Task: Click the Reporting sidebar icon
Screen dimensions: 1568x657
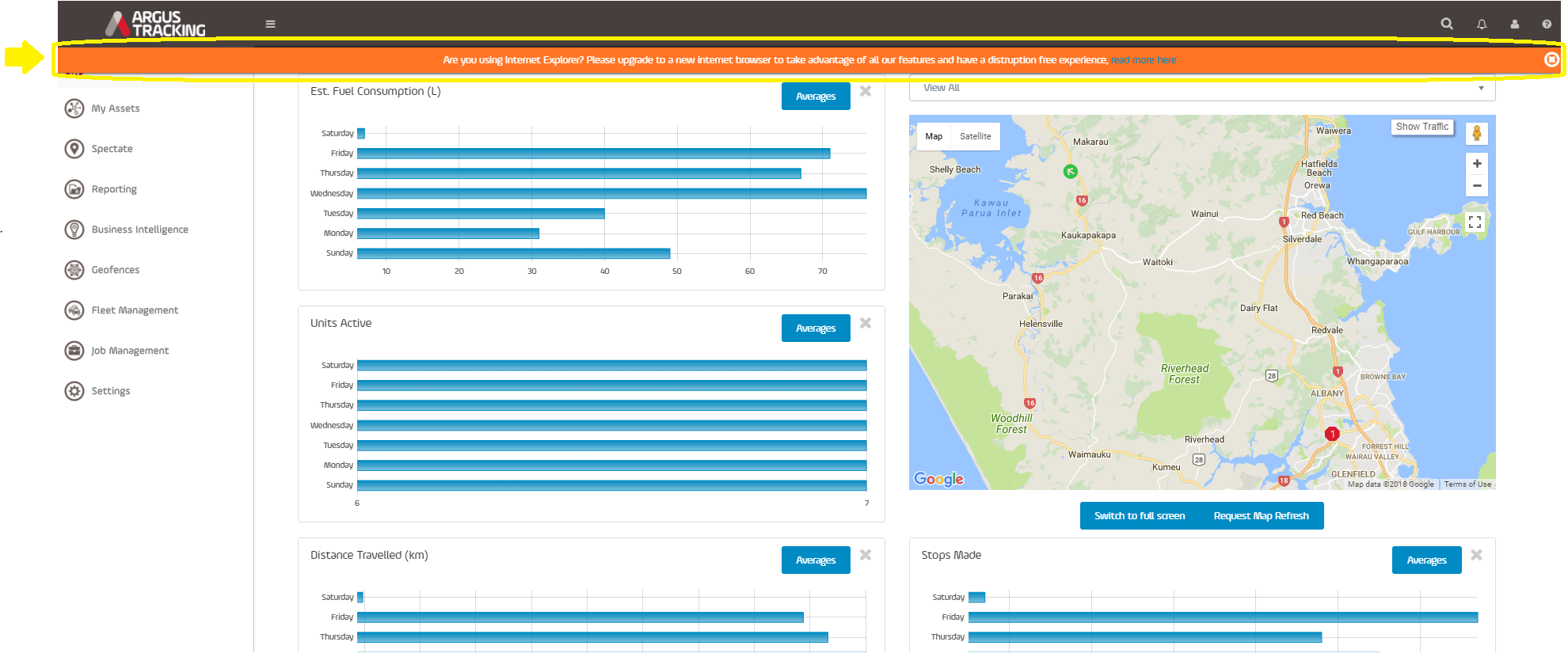Action: click(x=74, y=189)
